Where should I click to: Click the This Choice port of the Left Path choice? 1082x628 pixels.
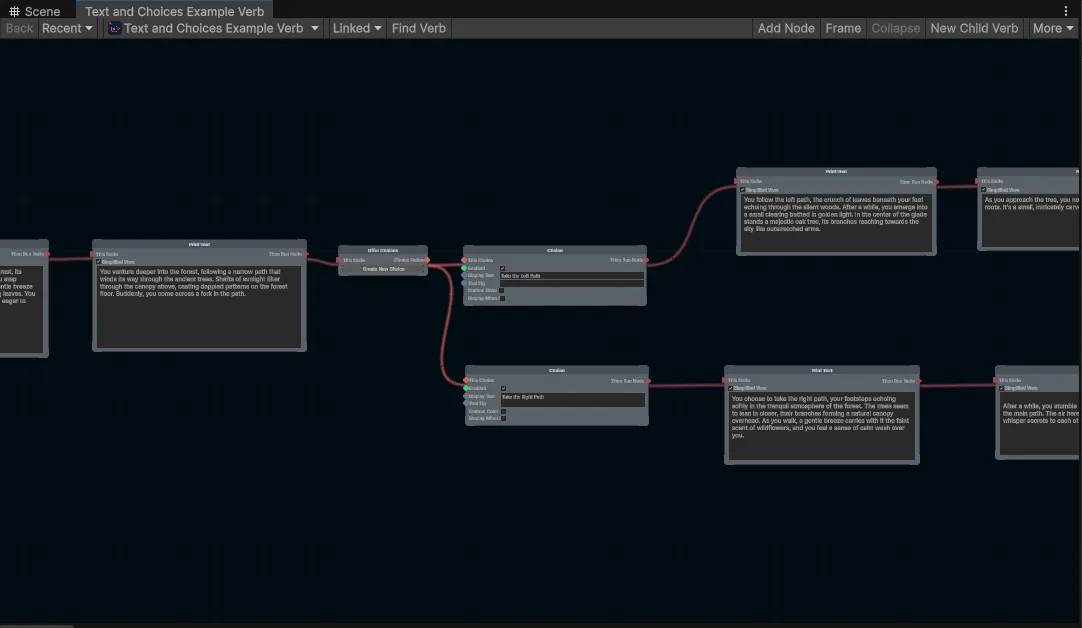click(464, 260)
